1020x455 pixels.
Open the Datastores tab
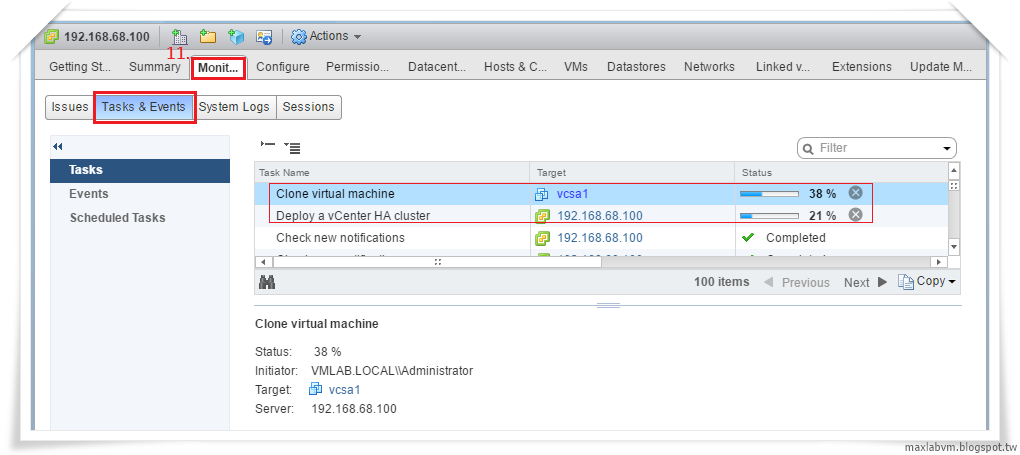pyautogui.click(x=636, y=66)
